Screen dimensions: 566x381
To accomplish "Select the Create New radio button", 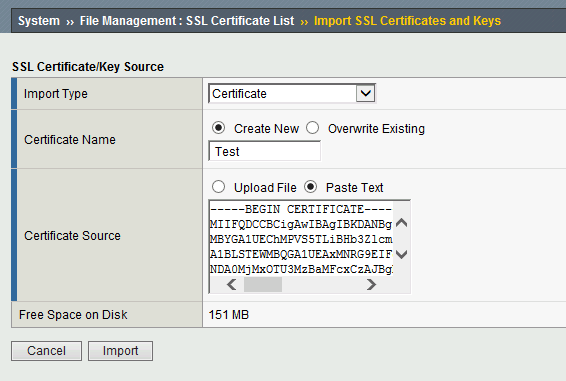I will click(218, 128).
